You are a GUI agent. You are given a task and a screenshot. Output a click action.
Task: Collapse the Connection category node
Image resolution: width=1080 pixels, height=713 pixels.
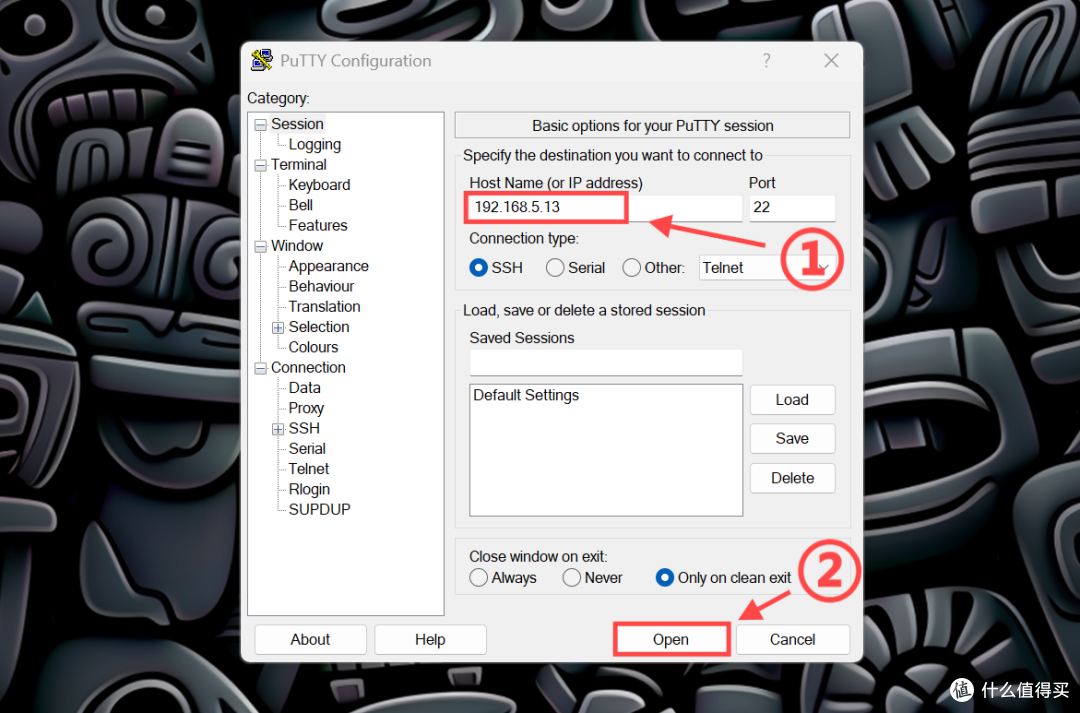260,369
